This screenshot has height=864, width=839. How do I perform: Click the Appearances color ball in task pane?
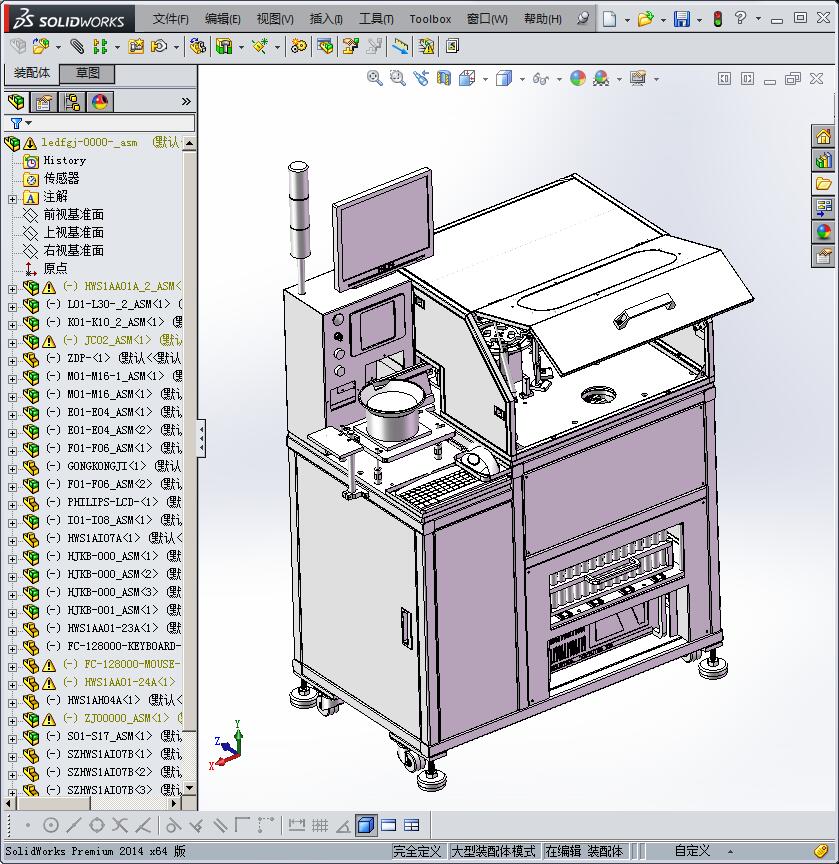pyautogui.click(x=823, y=232)
